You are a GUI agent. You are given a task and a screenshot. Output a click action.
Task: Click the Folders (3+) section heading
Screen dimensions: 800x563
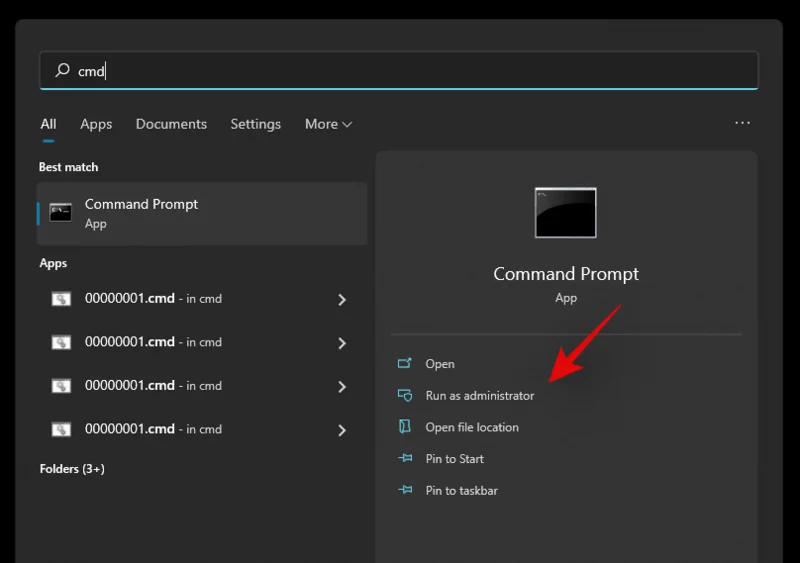(x=72, y=469)
